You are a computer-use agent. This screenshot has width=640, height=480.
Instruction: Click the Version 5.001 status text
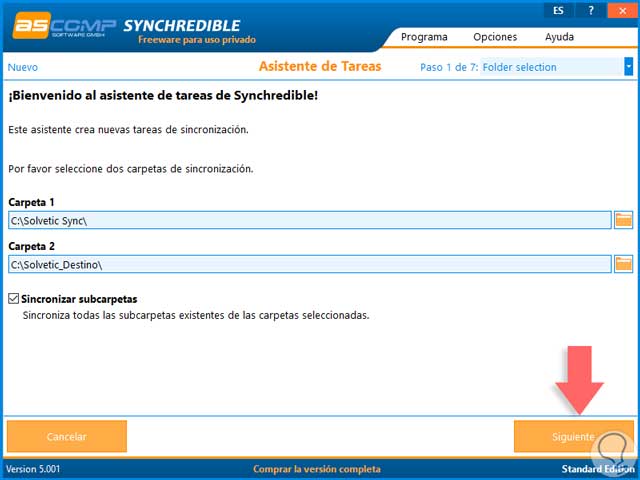33,469
